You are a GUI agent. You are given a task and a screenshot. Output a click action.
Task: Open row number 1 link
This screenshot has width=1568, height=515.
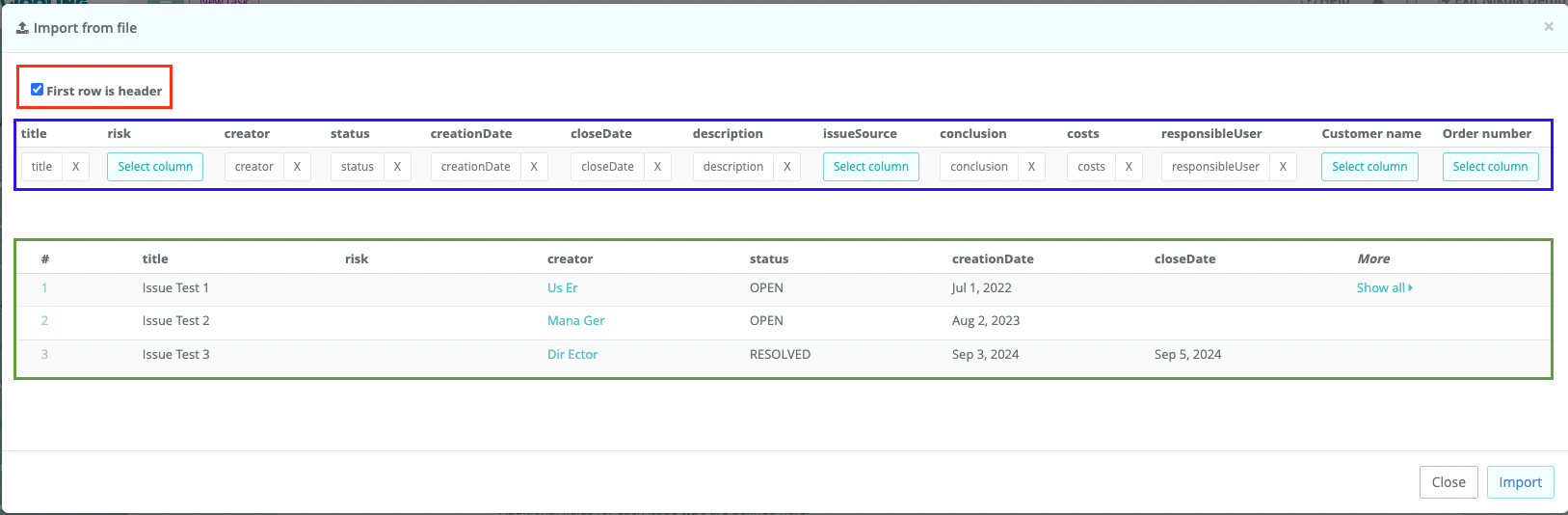(44, 287)
